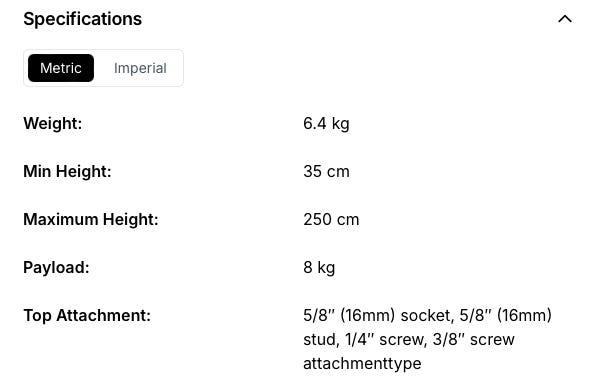
Task: Select the 8 kg payload value
Action: (x=319, y=268)
